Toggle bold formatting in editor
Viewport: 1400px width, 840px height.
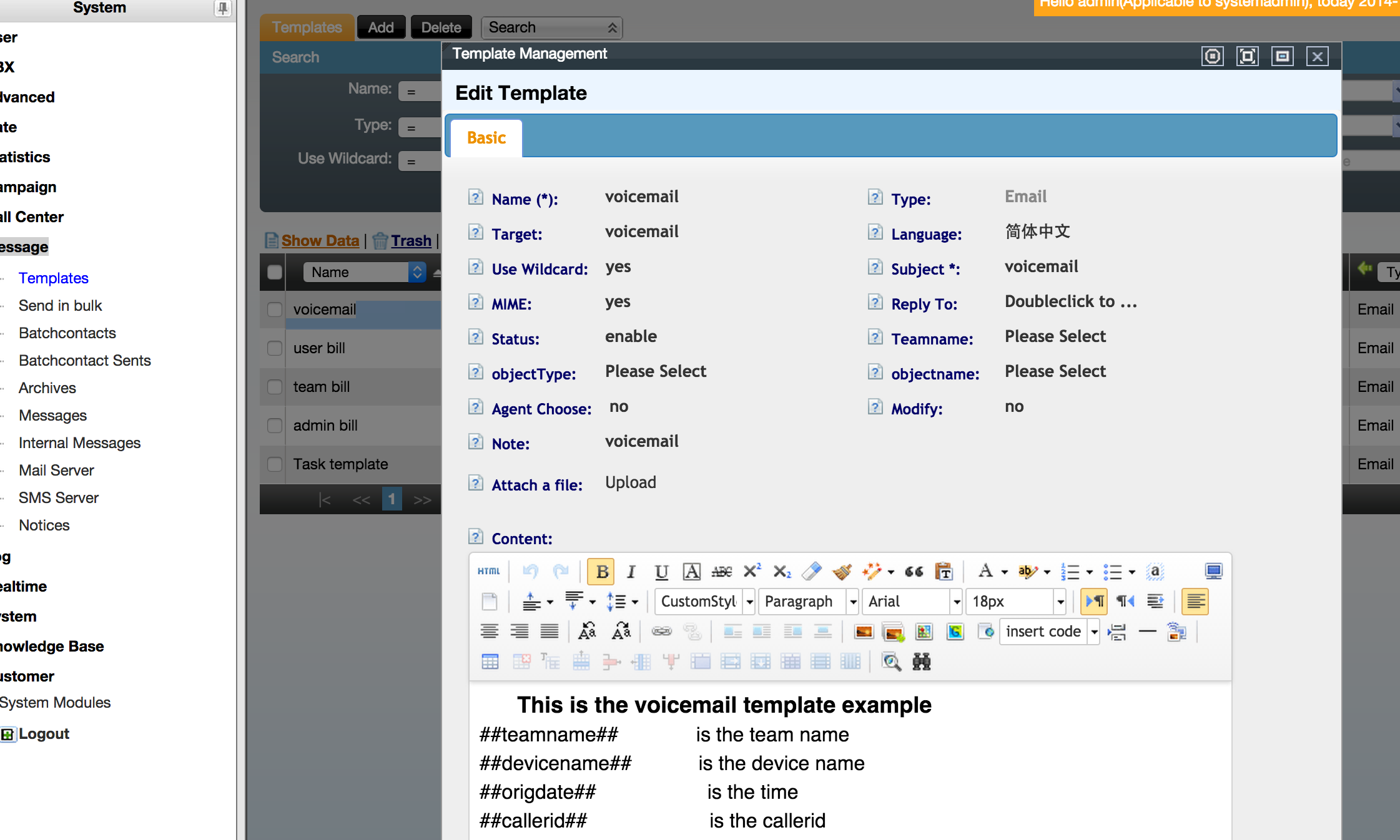point(601,571)
